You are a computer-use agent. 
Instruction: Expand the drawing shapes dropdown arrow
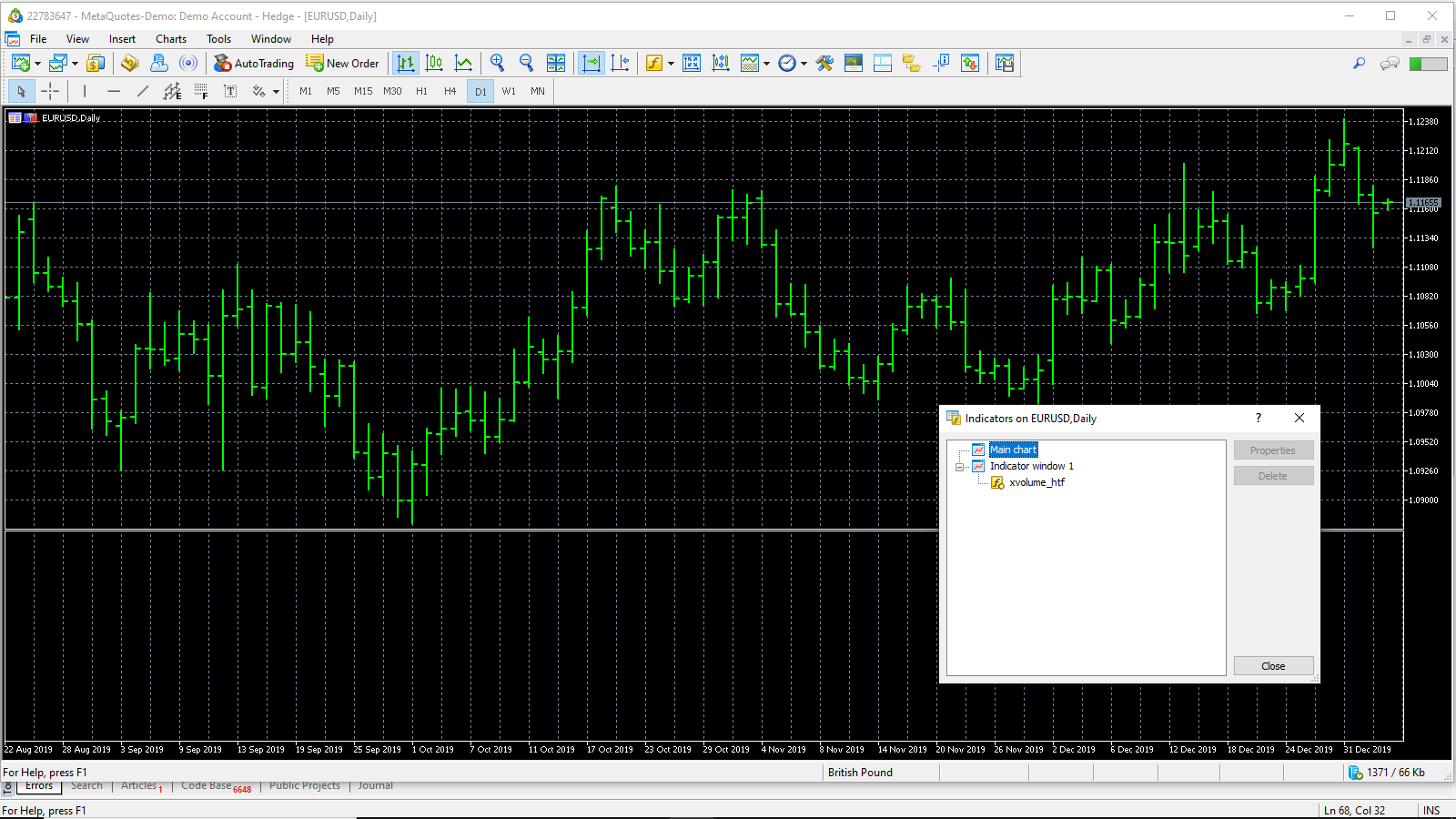[x=276, y=92]
